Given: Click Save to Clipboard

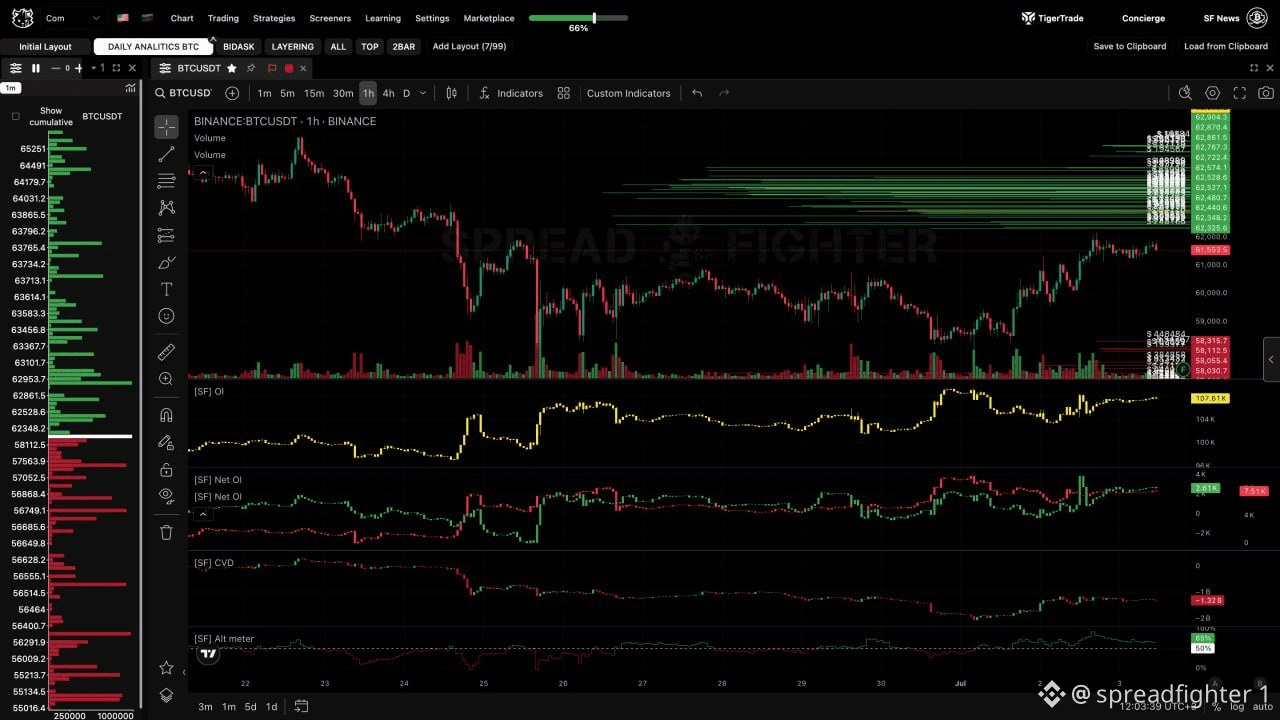Looking at the screenshot, I should coord(1129,47).
